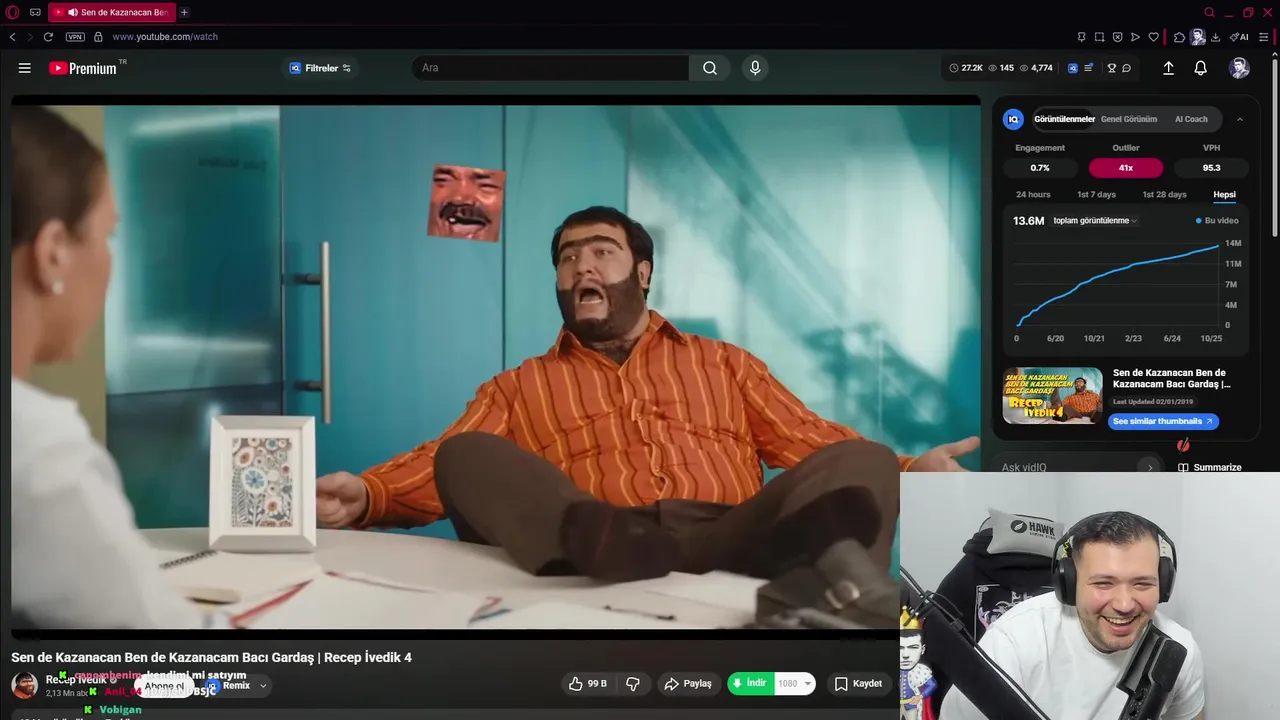View site security via padlock icon
Viewport: 1280px width, 720px height.
98,37
